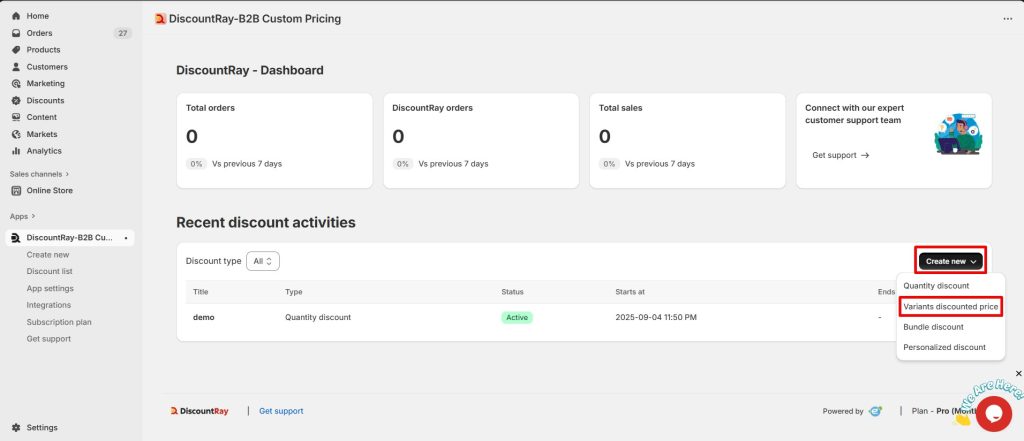Select Variants discounted price option

coord(950,306)
